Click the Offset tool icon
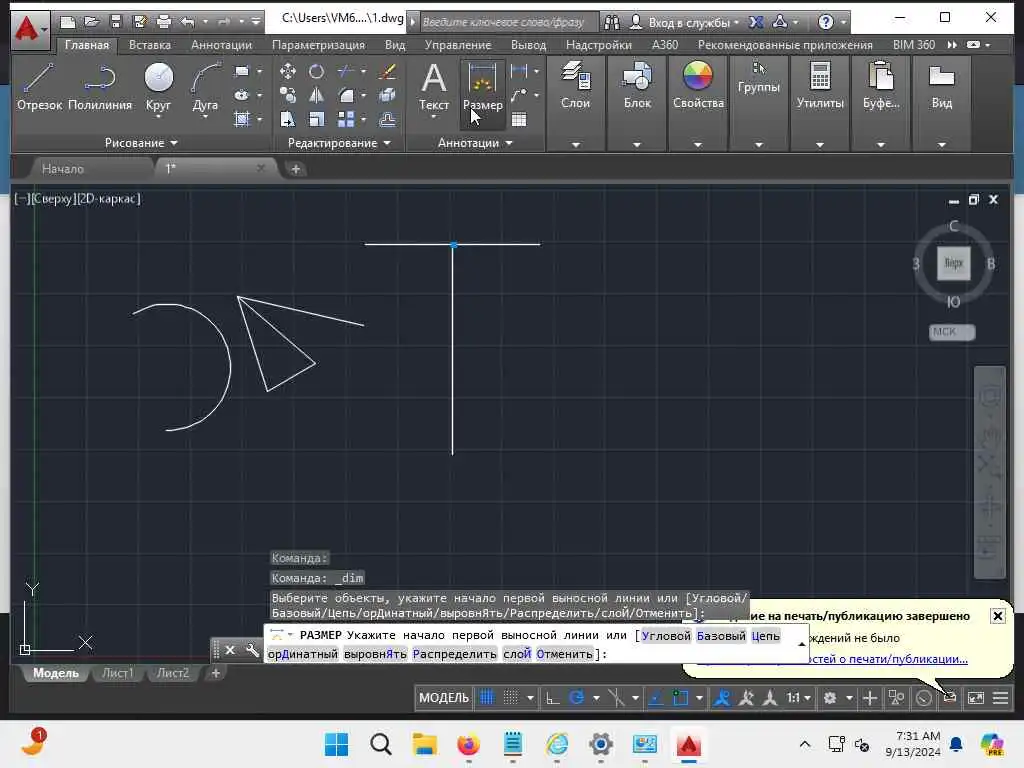The height and width of the screenshot is (768, 1024). (387, 120)
